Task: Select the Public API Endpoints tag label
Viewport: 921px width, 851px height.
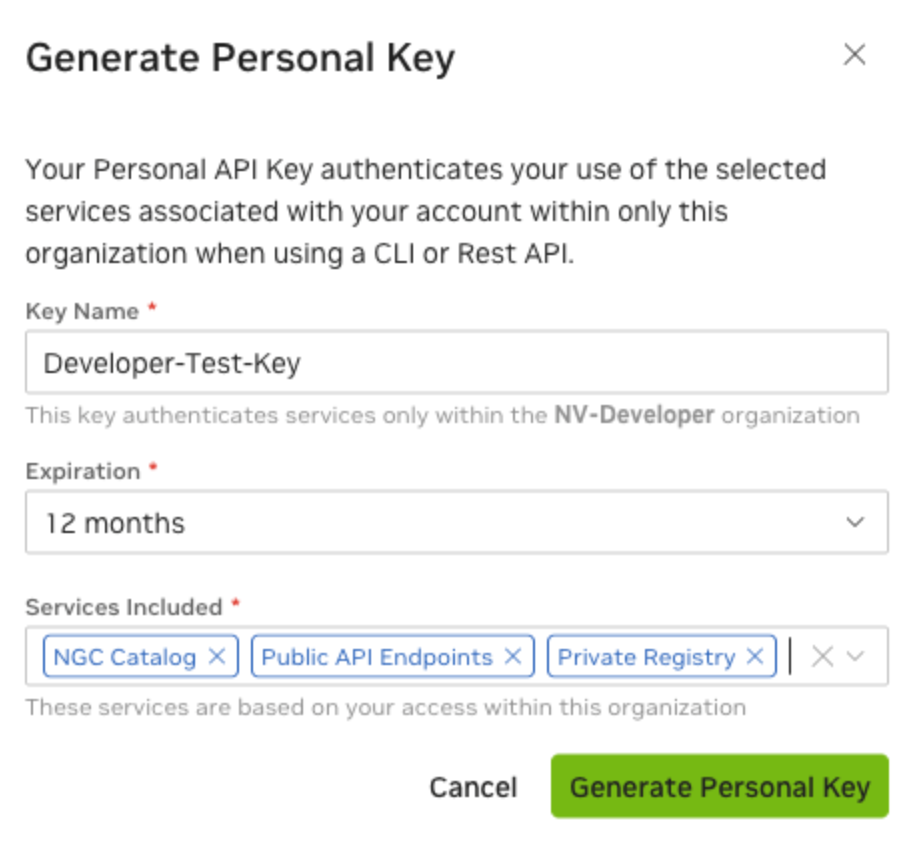Action: point(377,657)
